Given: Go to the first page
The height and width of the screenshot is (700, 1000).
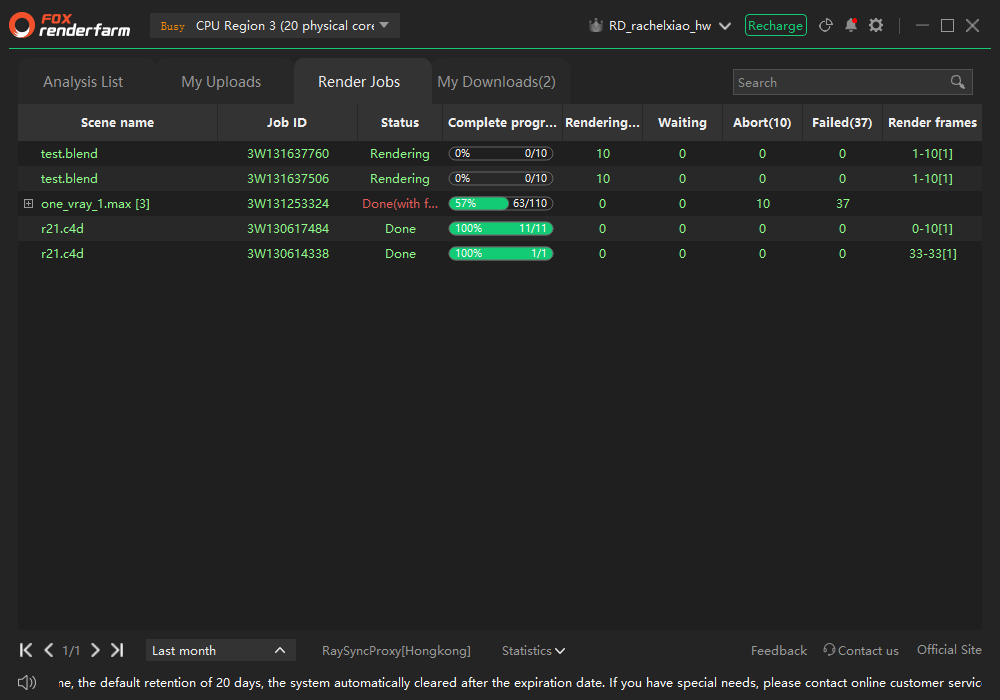Looking at the screenshot, I should coord(26,650).
